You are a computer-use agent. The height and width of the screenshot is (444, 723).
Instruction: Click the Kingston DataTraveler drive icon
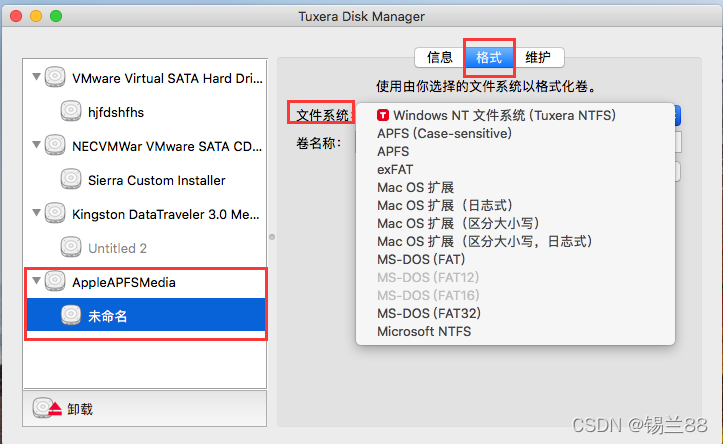(x=55, y=213)
